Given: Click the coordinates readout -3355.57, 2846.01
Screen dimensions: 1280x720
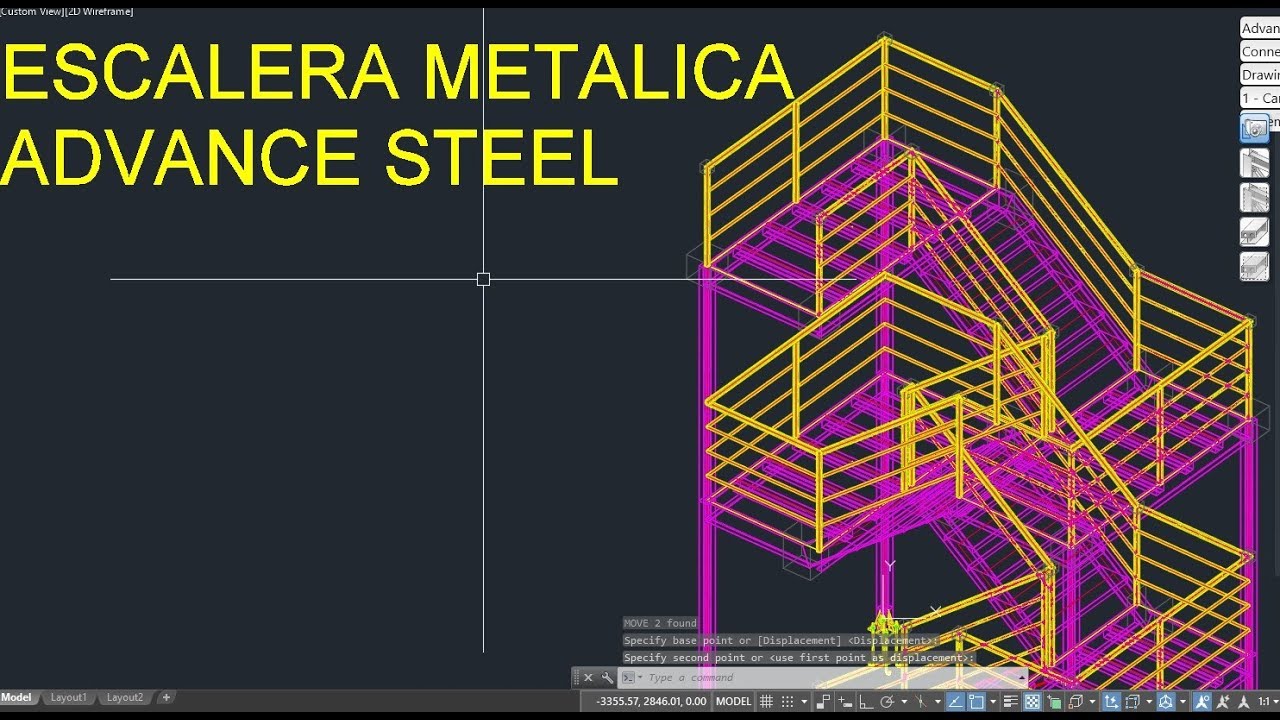Looking at the screenshot, I should tap(651, 701).
